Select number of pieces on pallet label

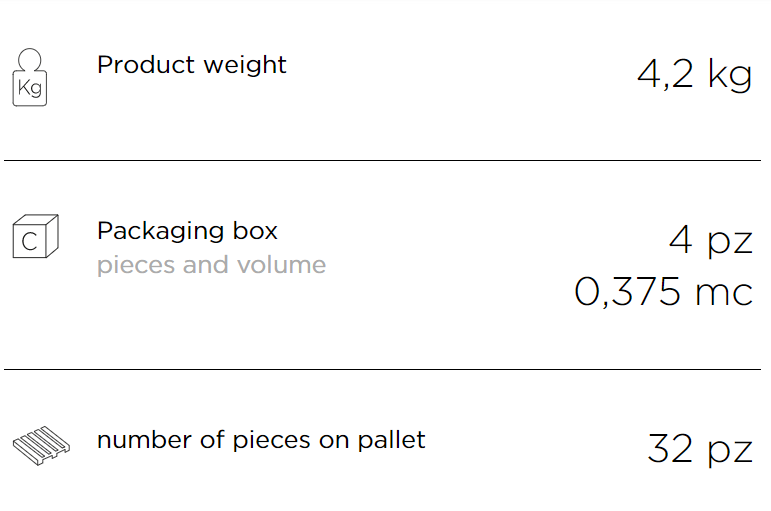click(261, 440)
